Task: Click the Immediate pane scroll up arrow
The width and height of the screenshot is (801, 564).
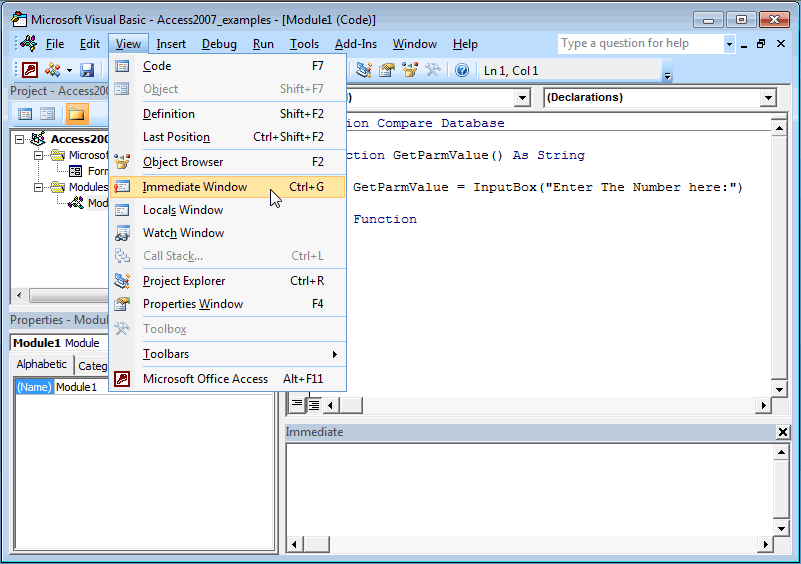Action: pyautogui.click(x=781, y=452)
